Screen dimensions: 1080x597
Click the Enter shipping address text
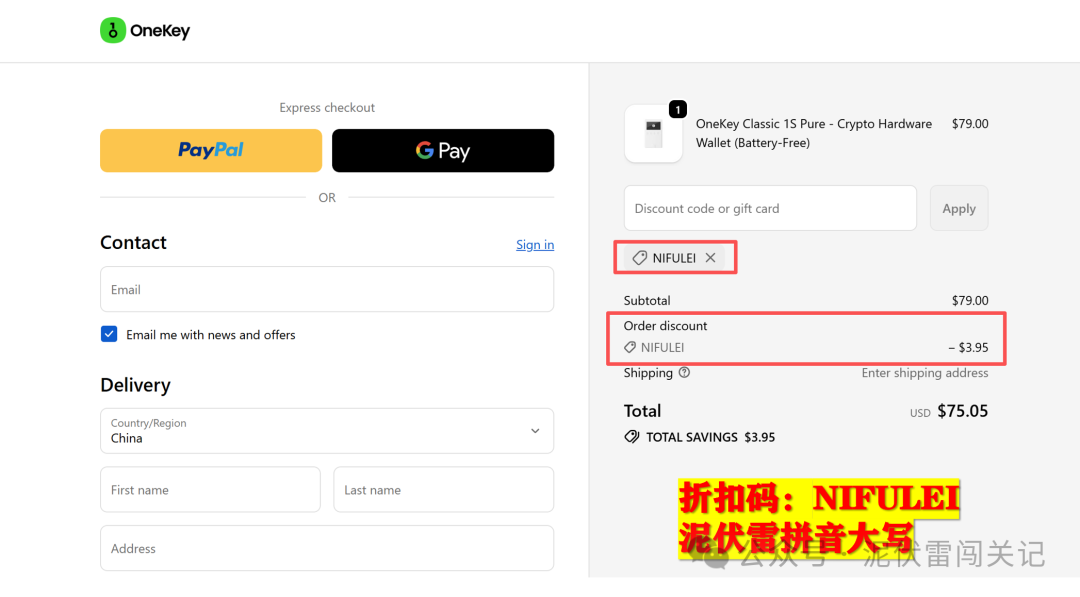pyautogui.click(x=924, y=373)
